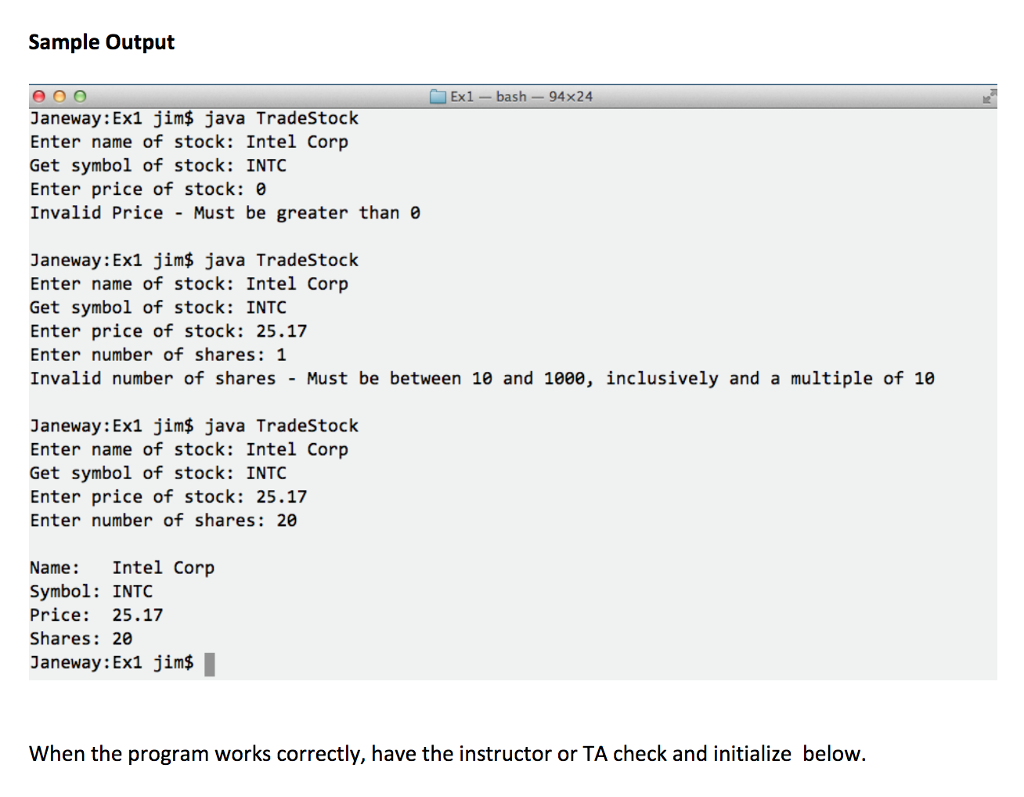
Task: Click the "Shares: 20" output line
Action: (x=81, y=639)
